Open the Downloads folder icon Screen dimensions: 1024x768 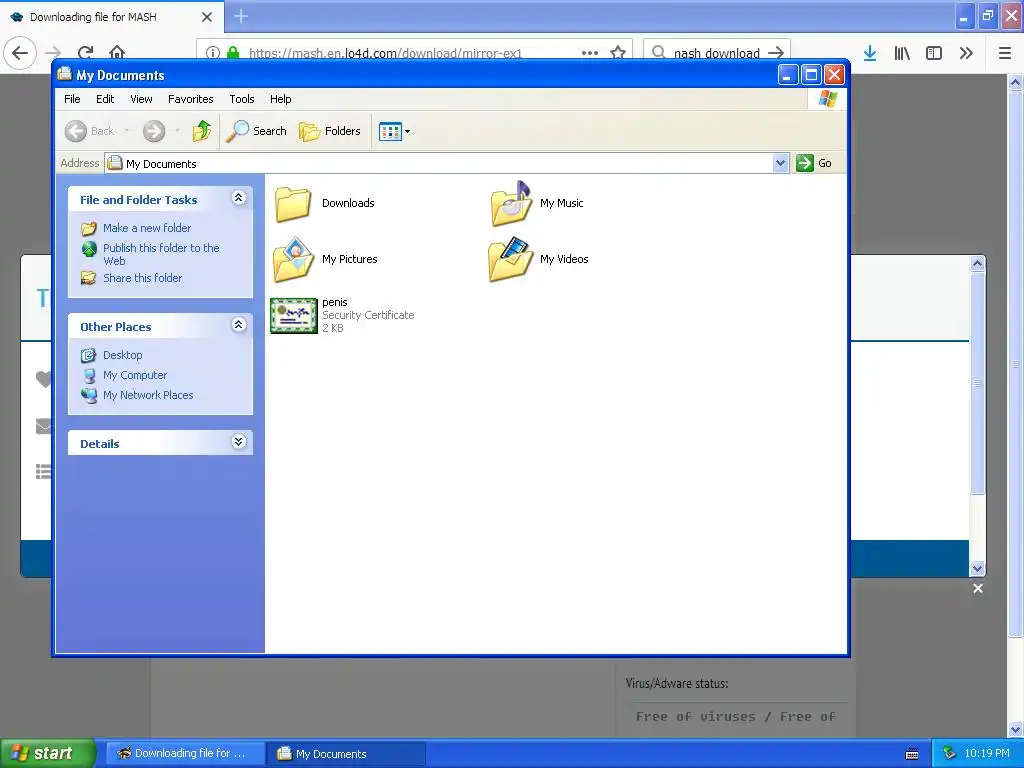[292, 204]
